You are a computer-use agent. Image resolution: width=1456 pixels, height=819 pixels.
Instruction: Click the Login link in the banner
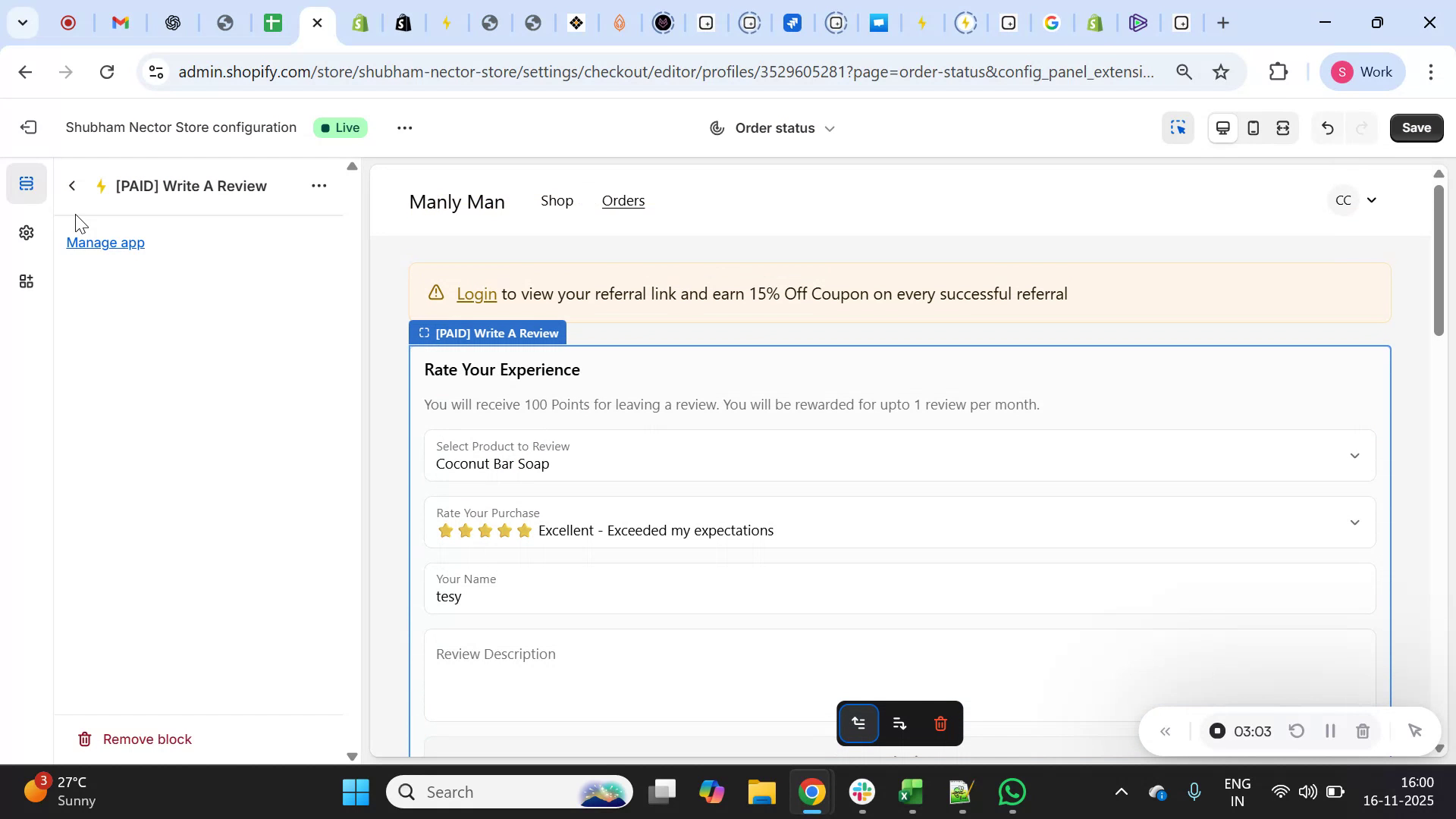(476, 293)
